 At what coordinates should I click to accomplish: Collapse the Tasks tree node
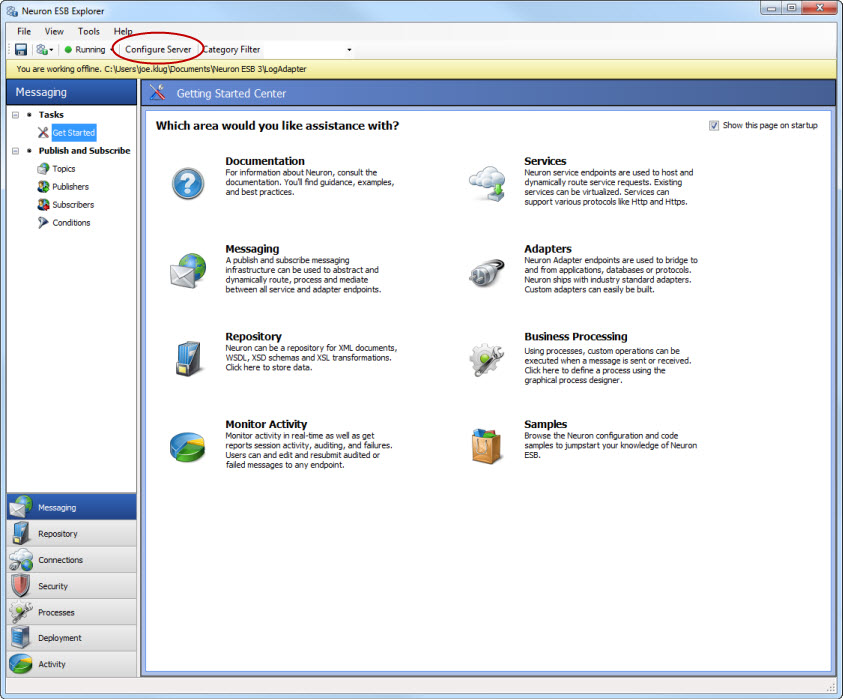pos(15,115)
